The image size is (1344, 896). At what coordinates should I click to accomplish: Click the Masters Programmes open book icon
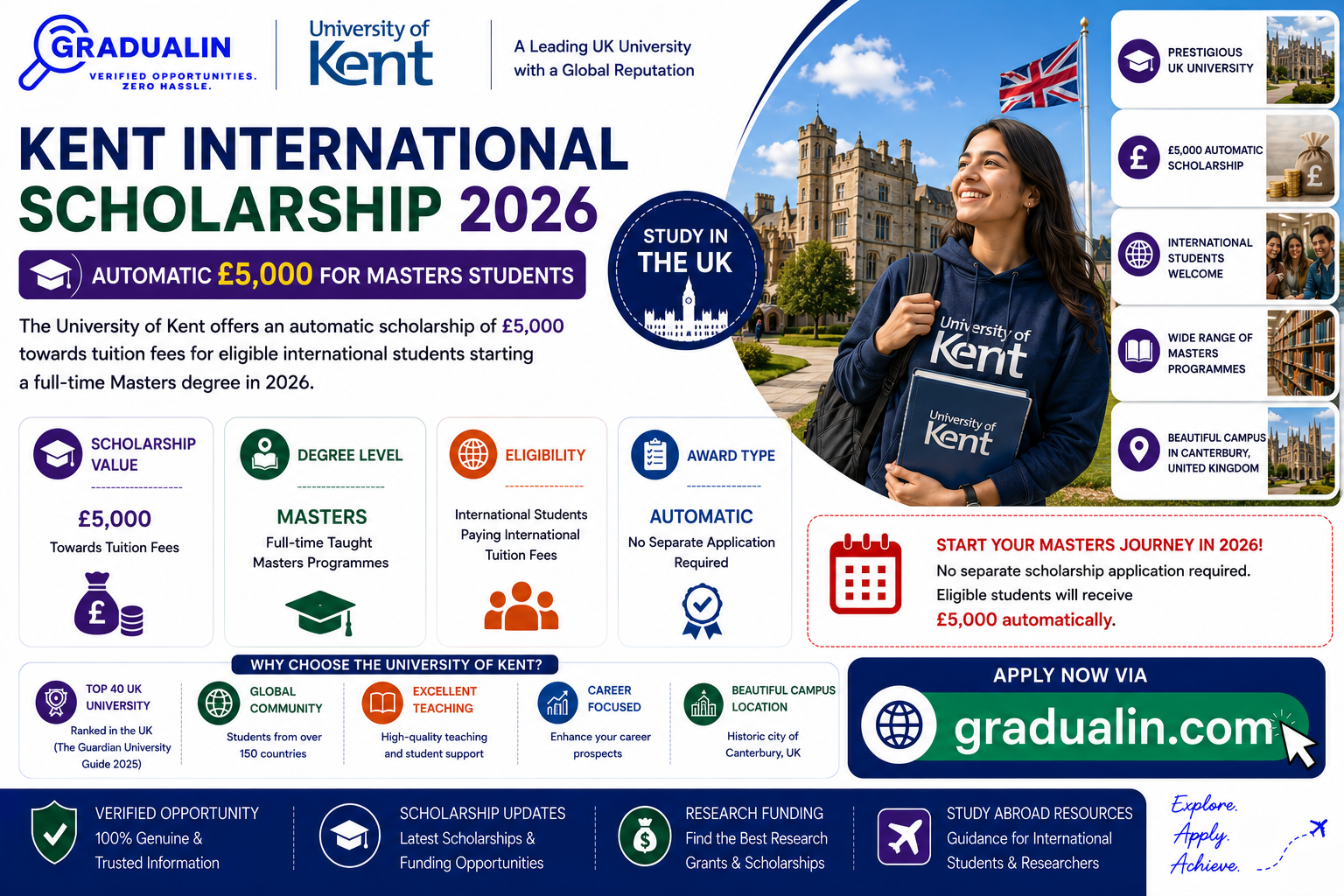pos(1138,351)
